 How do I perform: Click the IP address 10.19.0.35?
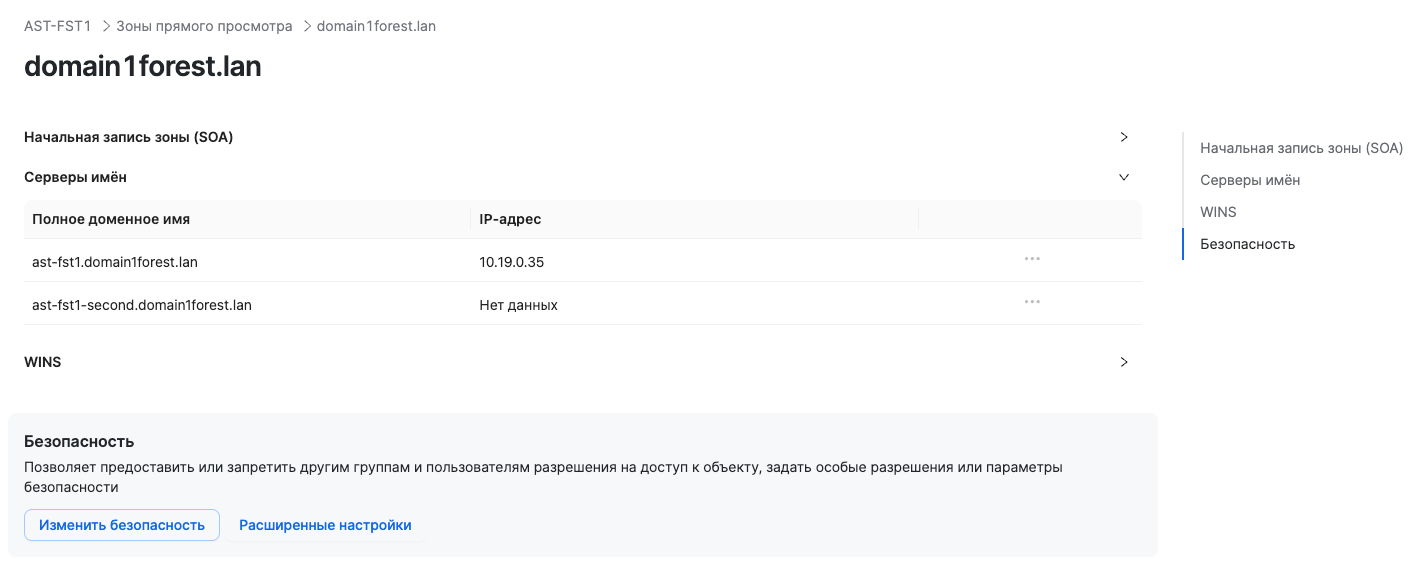click(x=510, y=261)
